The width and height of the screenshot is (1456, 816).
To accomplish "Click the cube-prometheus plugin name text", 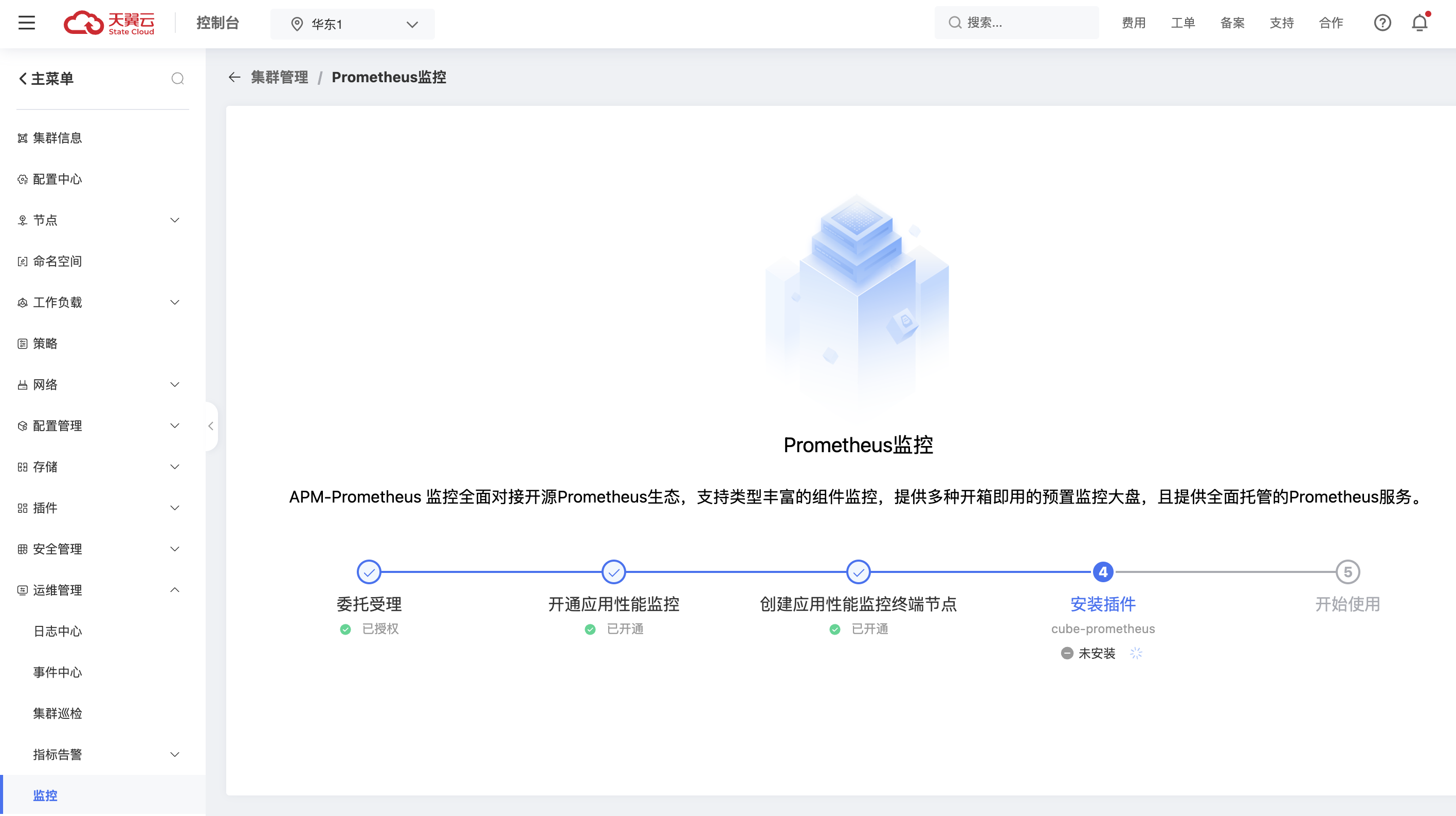I will [1103, 629].
